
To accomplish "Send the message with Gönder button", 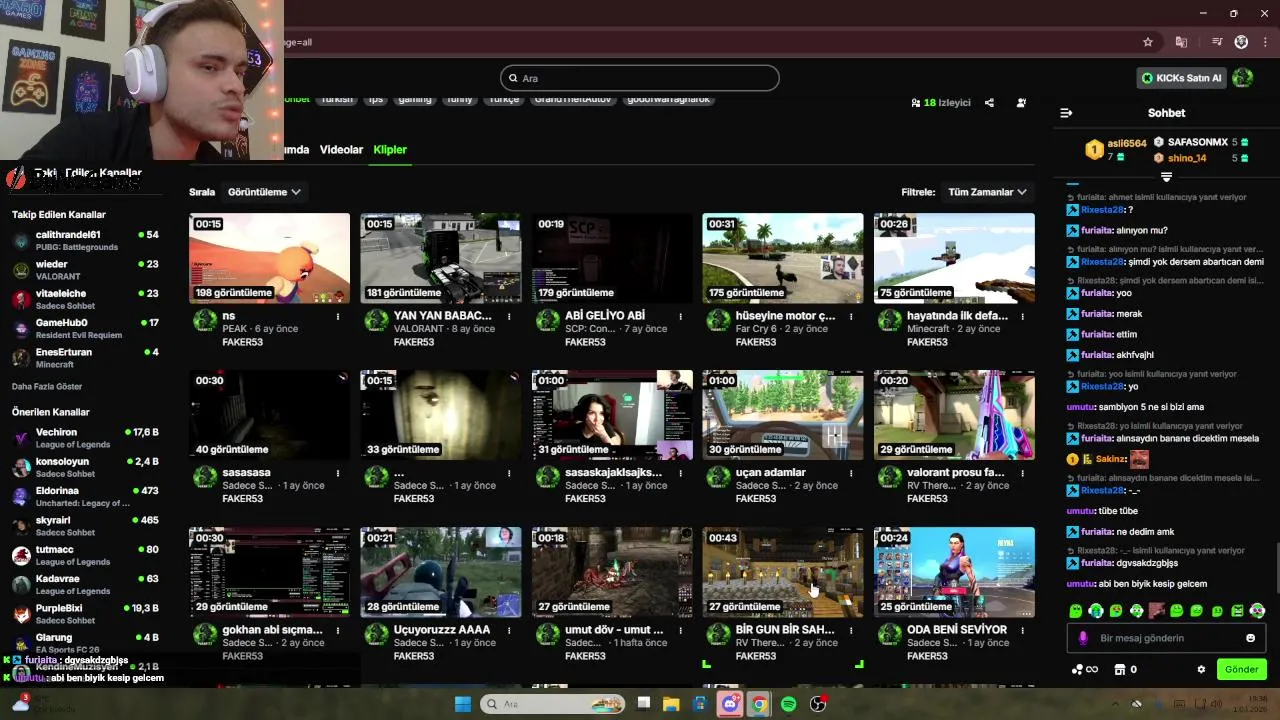I will [x=1241, y=669].
